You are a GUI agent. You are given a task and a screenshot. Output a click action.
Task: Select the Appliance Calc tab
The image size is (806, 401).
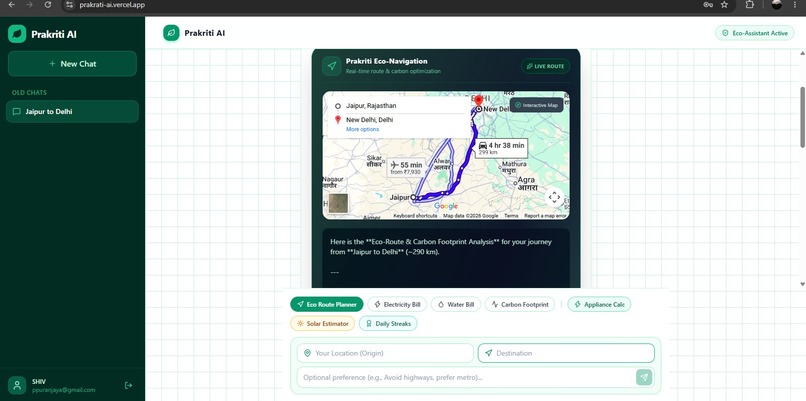(599, 304)
